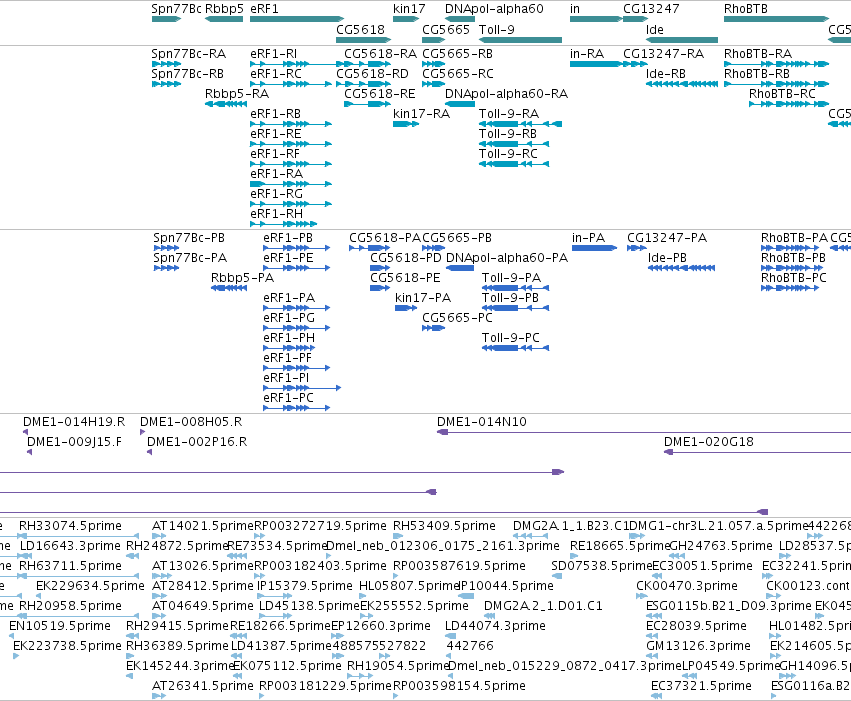Select transcript Toll-9-RA
Viewport: 851px width, 701px height.
tap(520, 124)
